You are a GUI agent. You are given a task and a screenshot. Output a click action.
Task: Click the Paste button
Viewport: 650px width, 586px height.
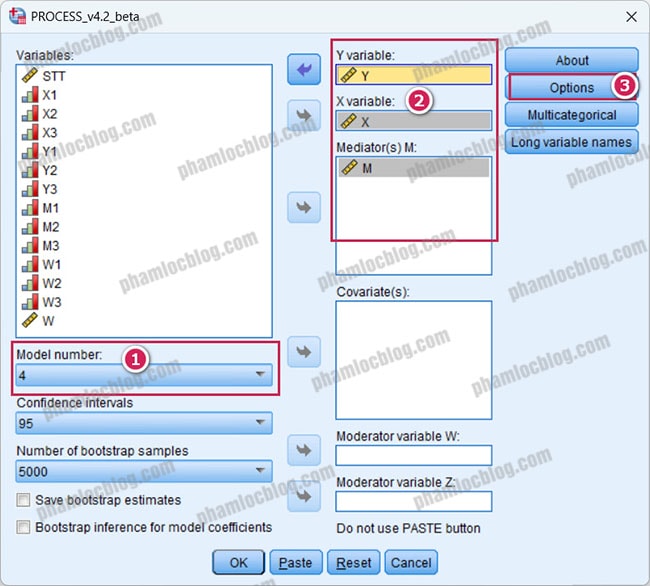(x=296, y=562)
